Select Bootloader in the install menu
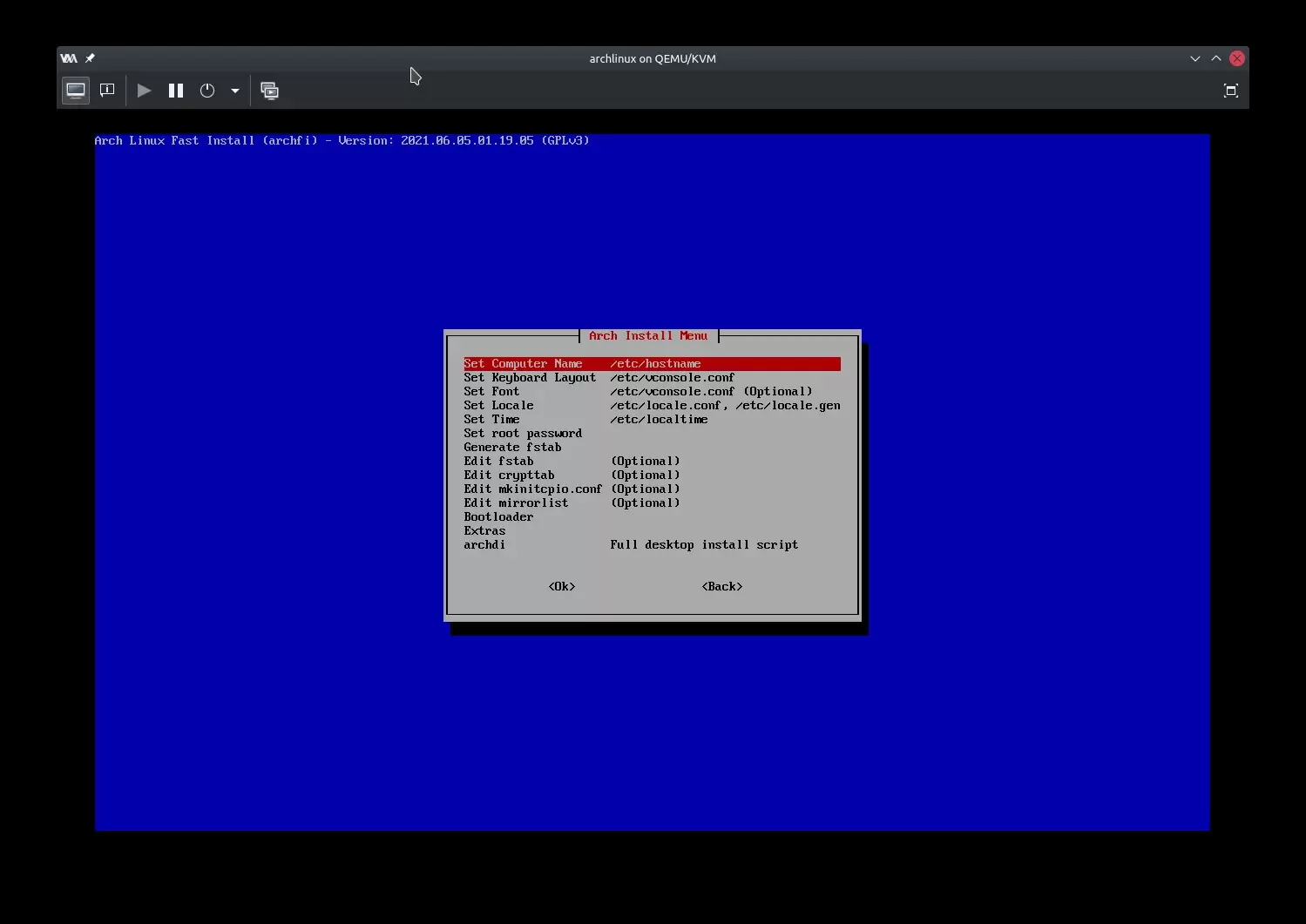Viewport: 1306px width, 924px height. (498, 517)
